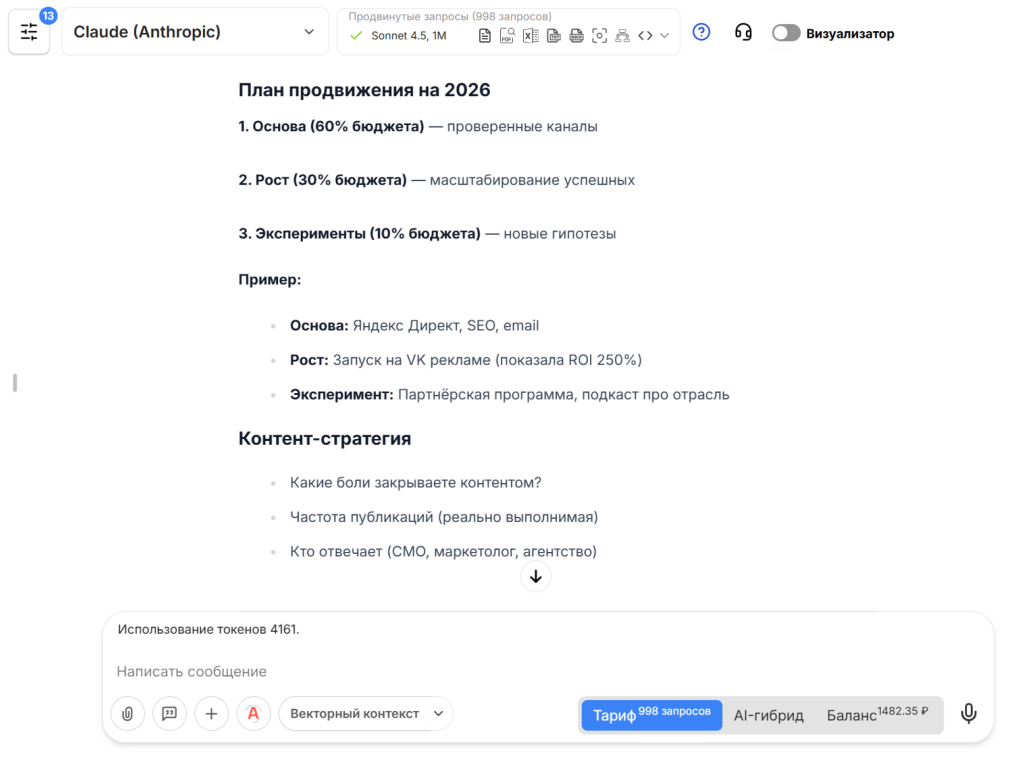Image resolution: width=1024 pixels, height=766 pixels.
Task: Attach a file using the paperclip icon
Action: [x=127, y=714]
